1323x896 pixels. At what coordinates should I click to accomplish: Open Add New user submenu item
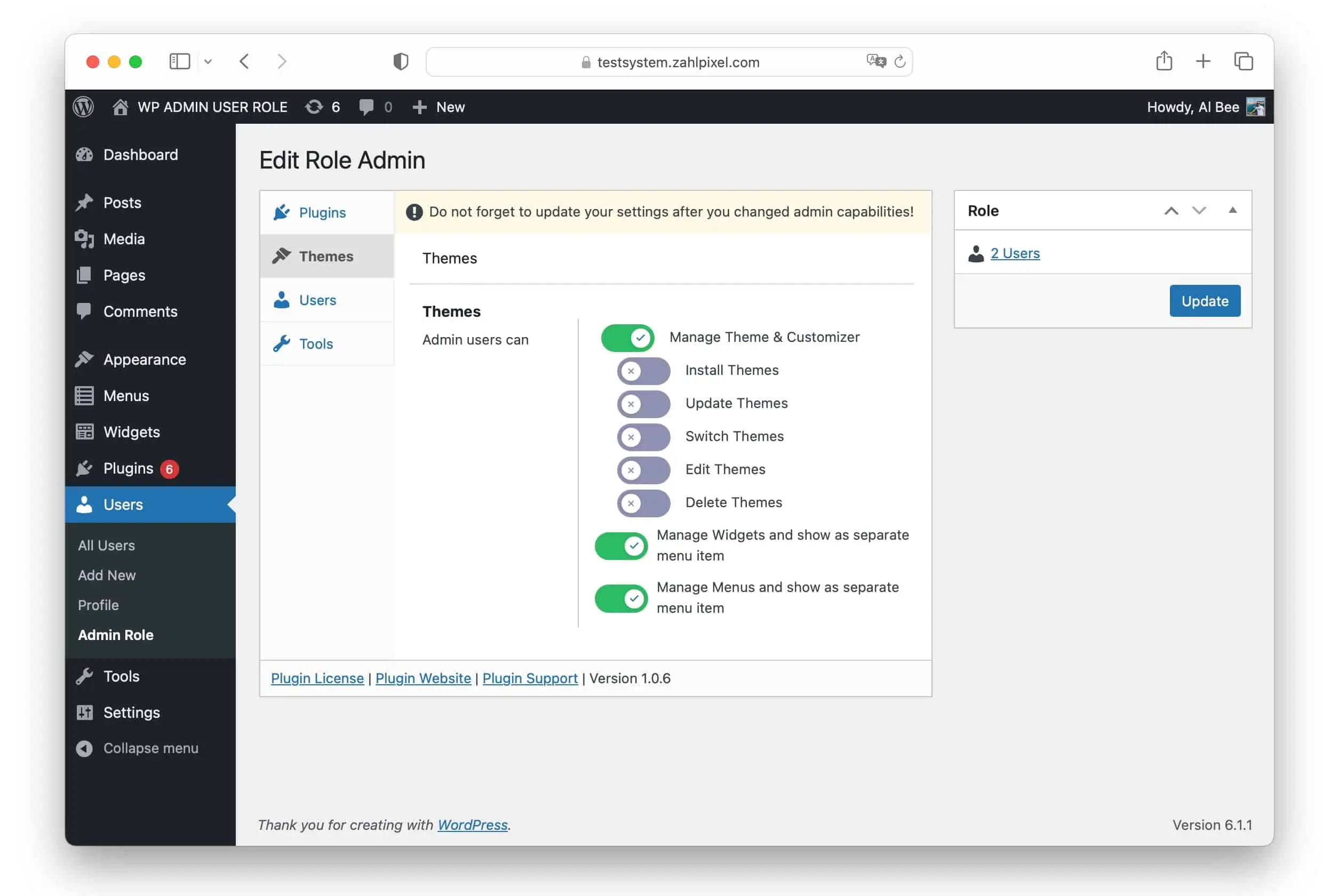[x=107, y=575]
